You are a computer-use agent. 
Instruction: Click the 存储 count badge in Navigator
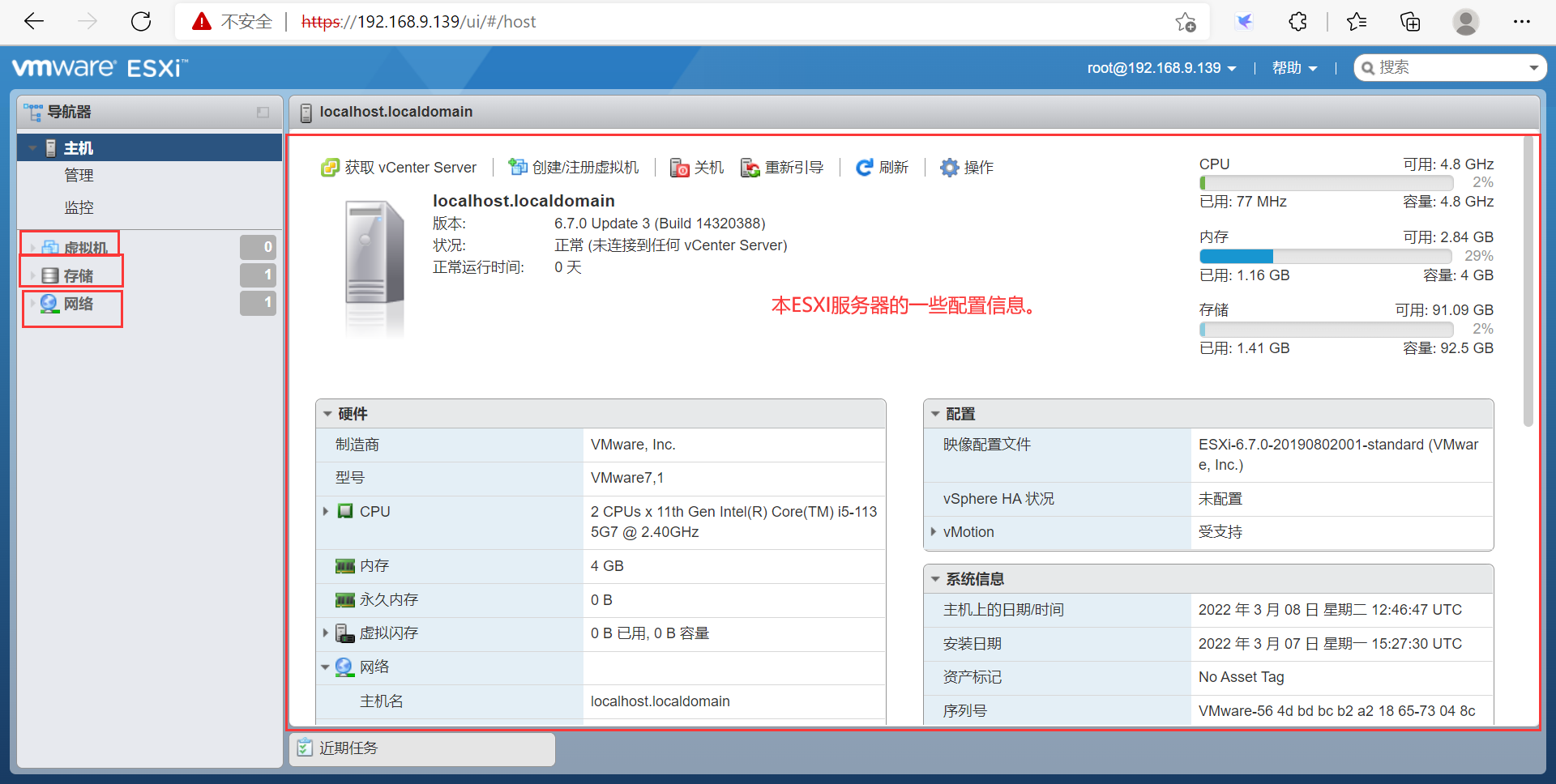pyautogui.click(x=259, y=275)
